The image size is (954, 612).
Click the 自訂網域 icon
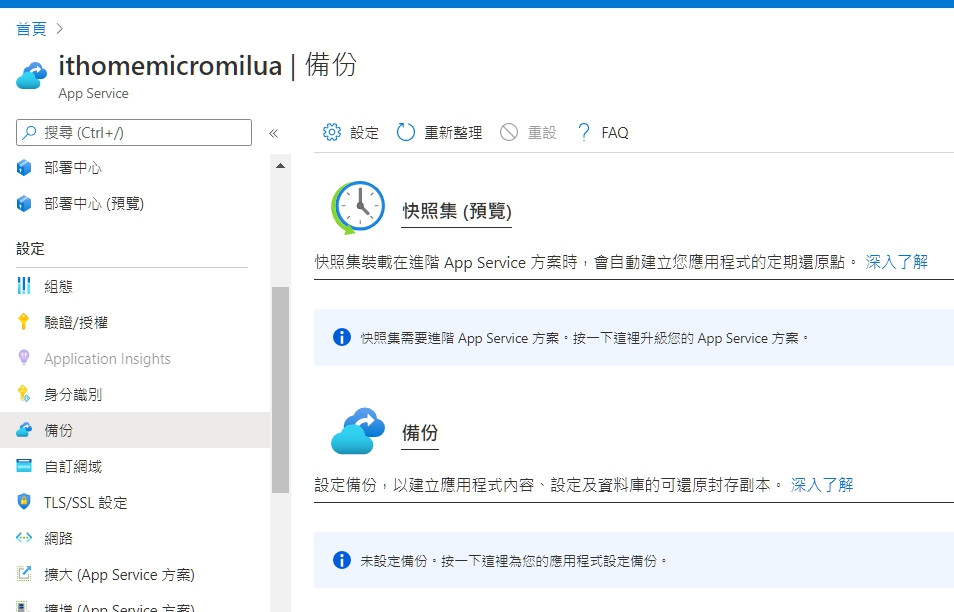24,466
